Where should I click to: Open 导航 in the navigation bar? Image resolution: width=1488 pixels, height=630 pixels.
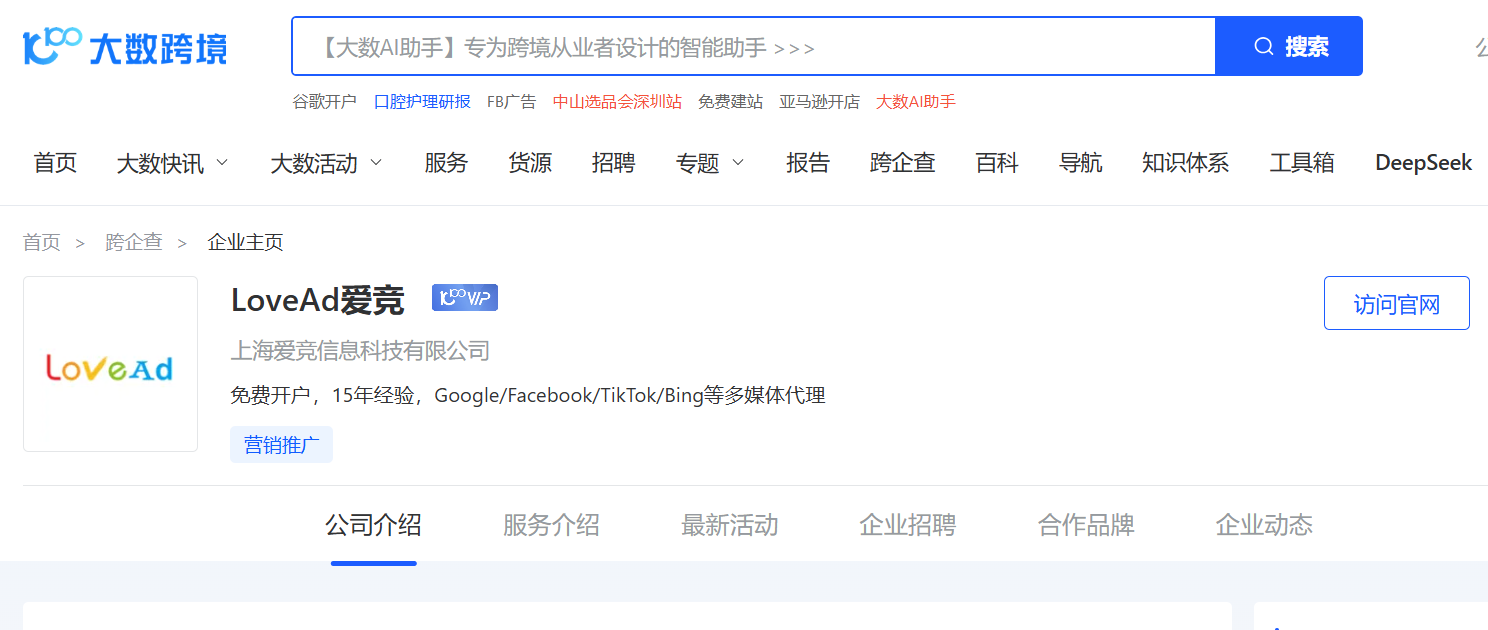click(1081, 163)
